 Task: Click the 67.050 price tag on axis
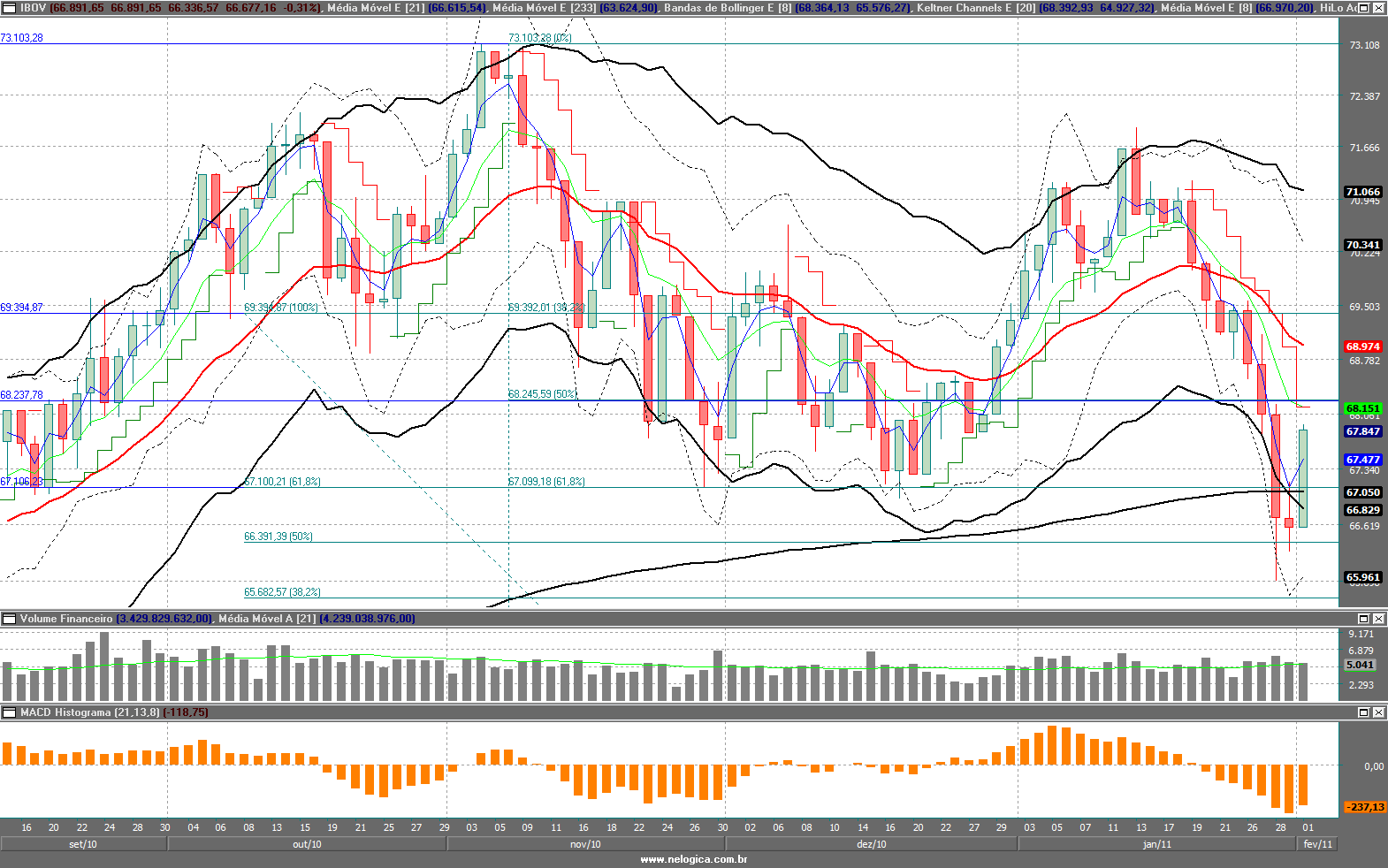click(x=1362, y=492)
